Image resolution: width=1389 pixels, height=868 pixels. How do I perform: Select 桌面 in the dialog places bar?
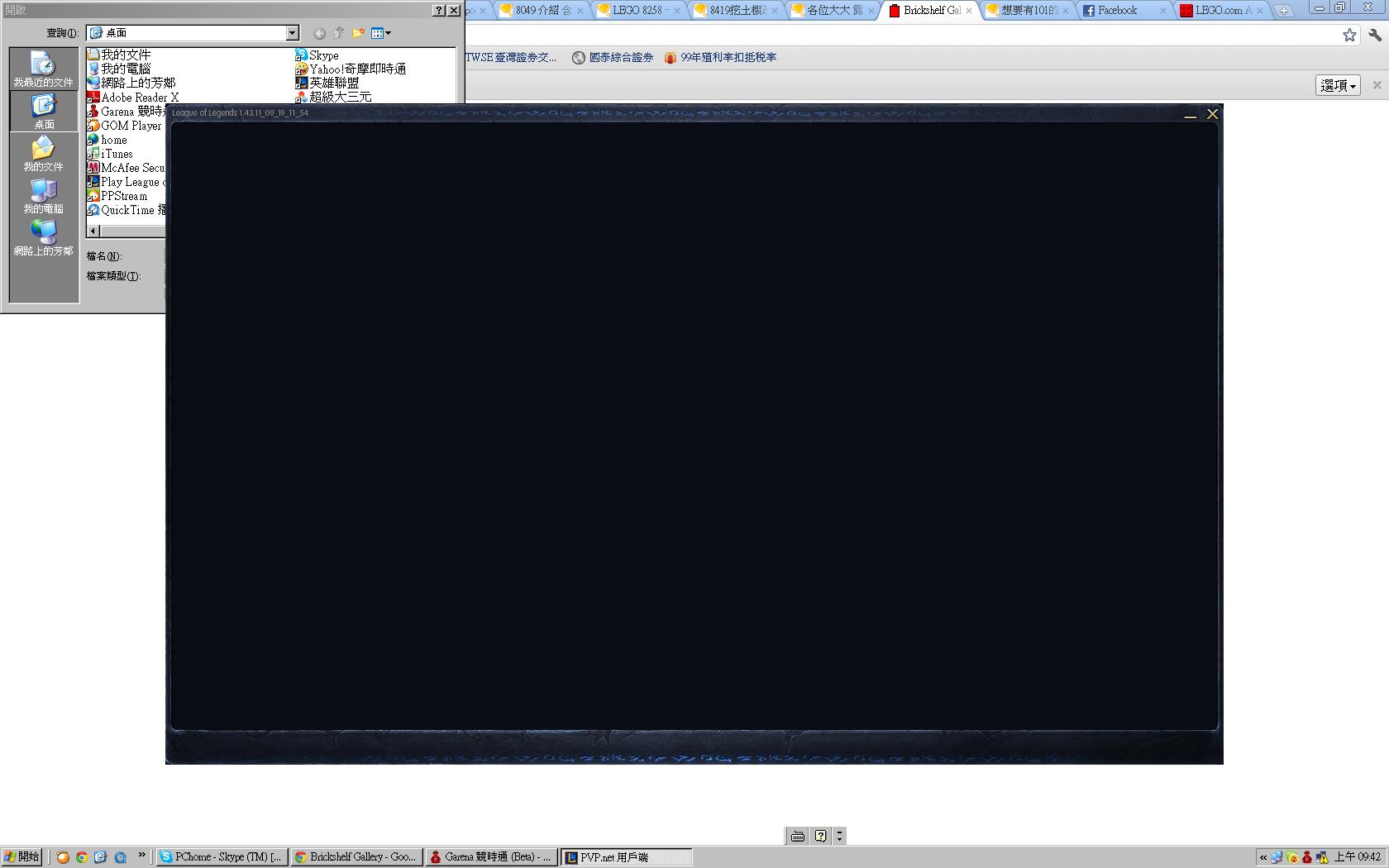[44, 111]
